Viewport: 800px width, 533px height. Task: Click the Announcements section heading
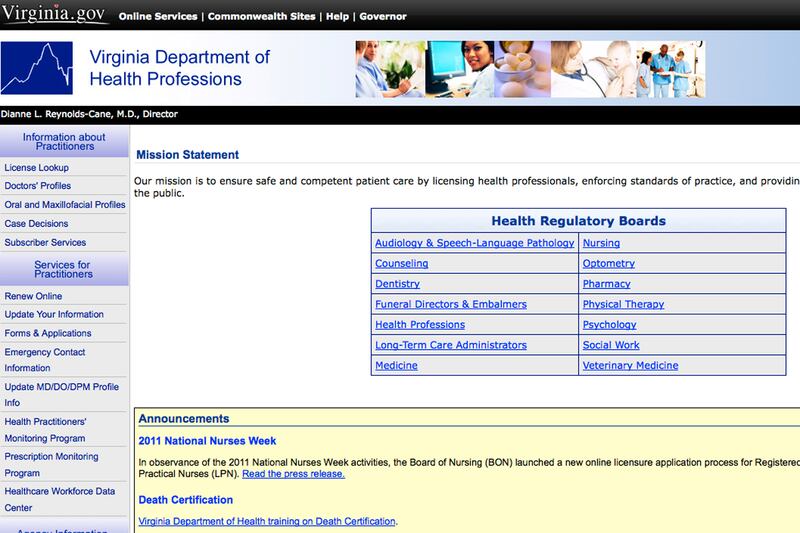point(184,419)
